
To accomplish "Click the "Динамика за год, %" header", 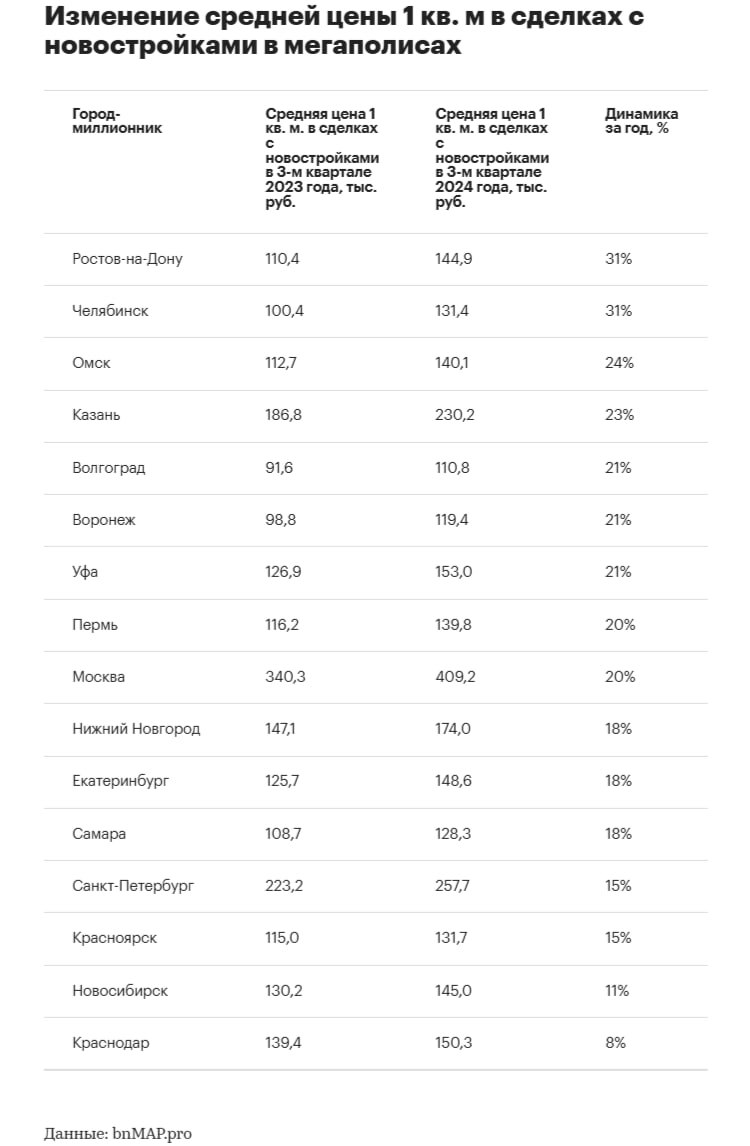I will coord(641,121).
